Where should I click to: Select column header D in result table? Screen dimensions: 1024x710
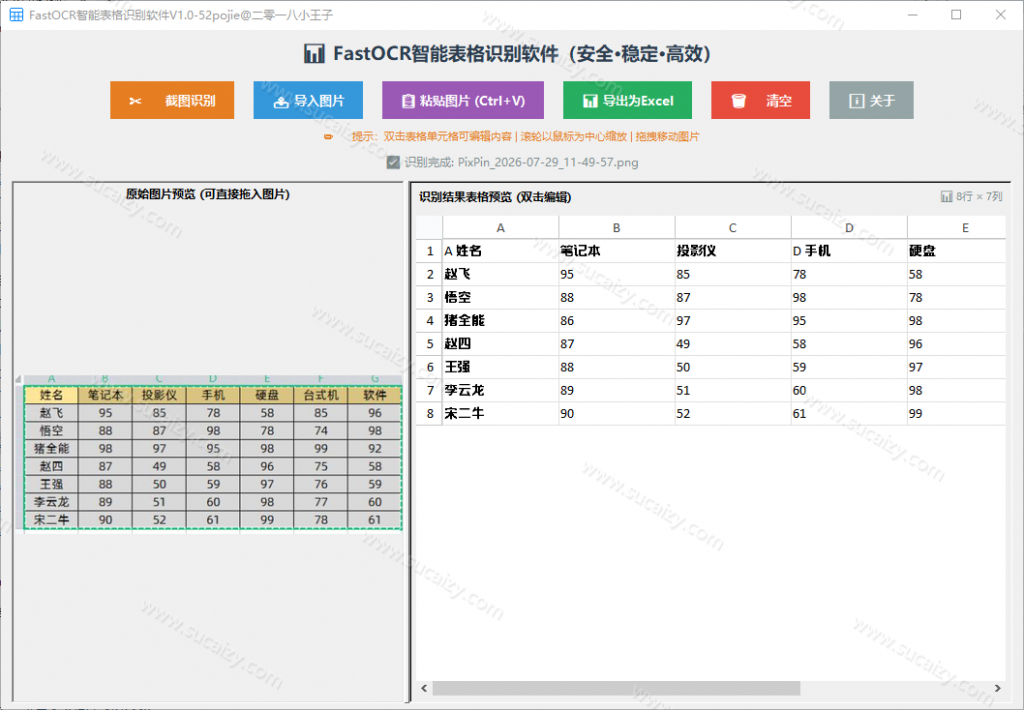coord(849,227)
